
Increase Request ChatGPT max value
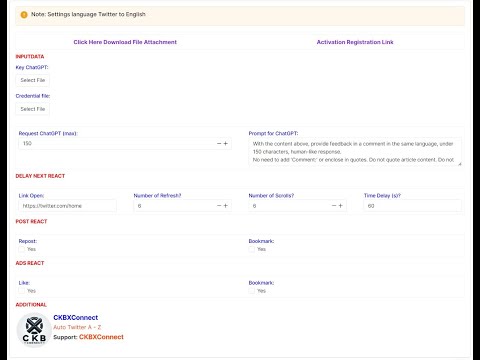226,143
